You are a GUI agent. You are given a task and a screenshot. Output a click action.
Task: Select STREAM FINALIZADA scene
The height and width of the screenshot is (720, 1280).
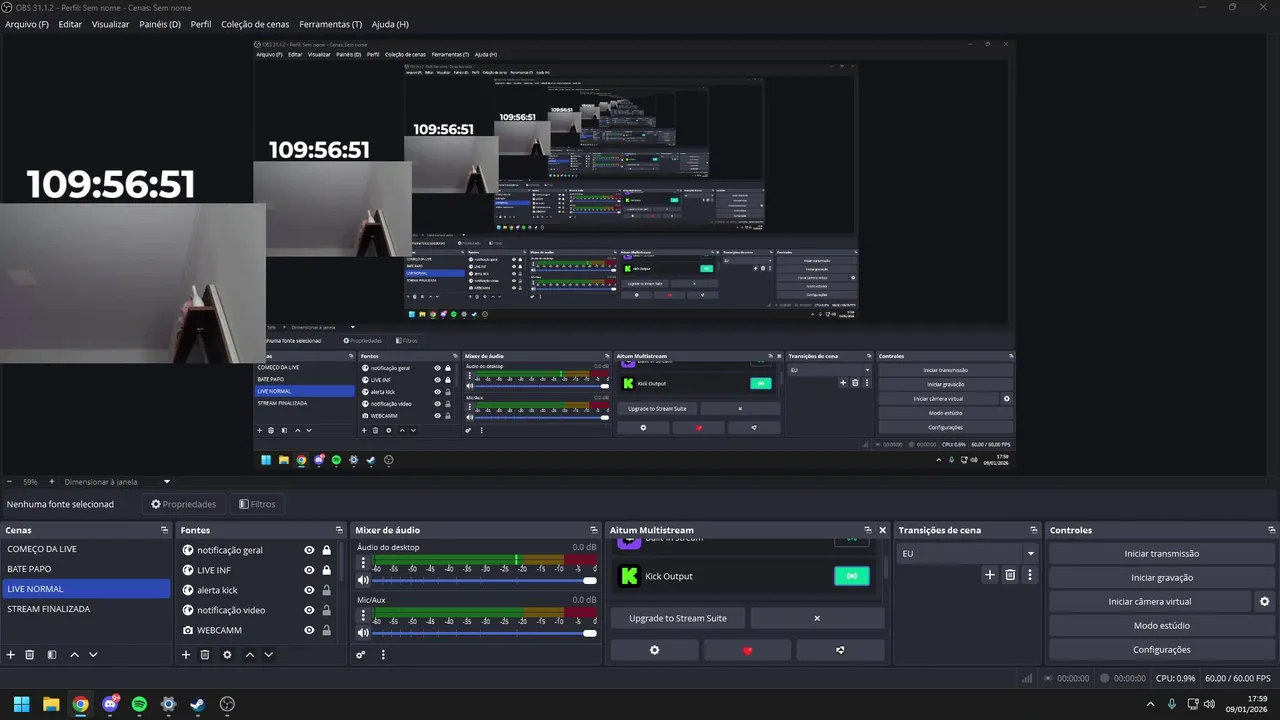pos(86,609)
